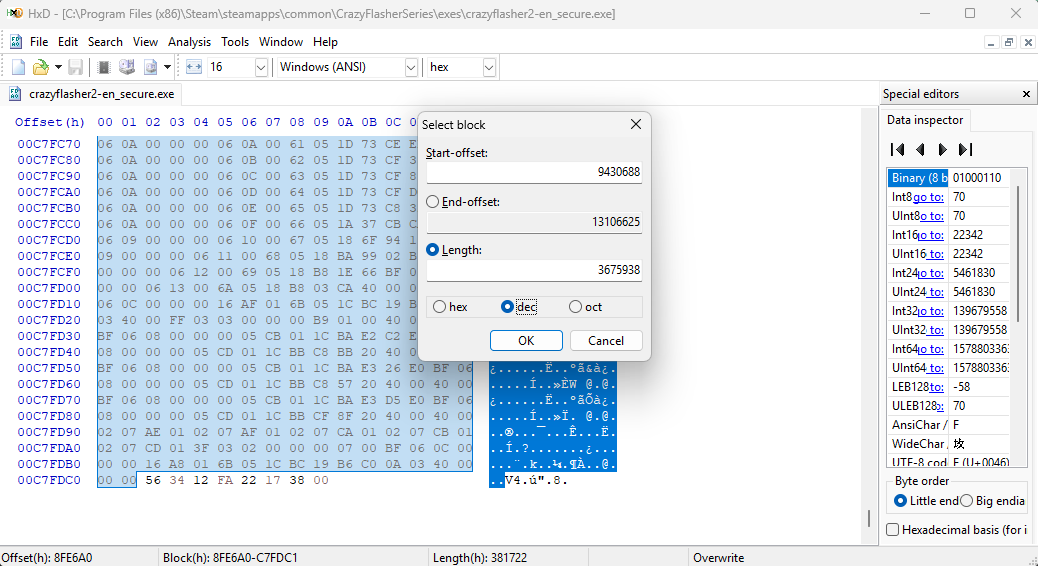This screenshot has width=1038, height=566.
Task: Select the oct radio option
Action: 576,307
